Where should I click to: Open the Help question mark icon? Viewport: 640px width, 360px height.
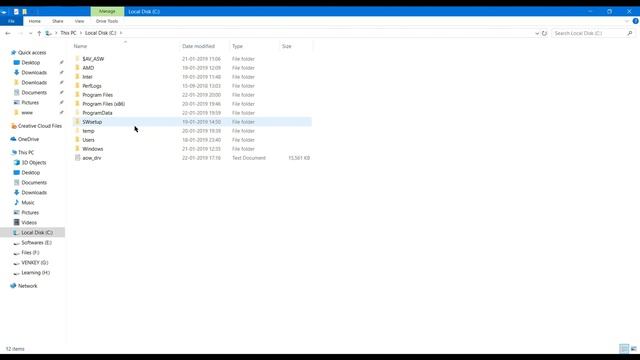636,21
